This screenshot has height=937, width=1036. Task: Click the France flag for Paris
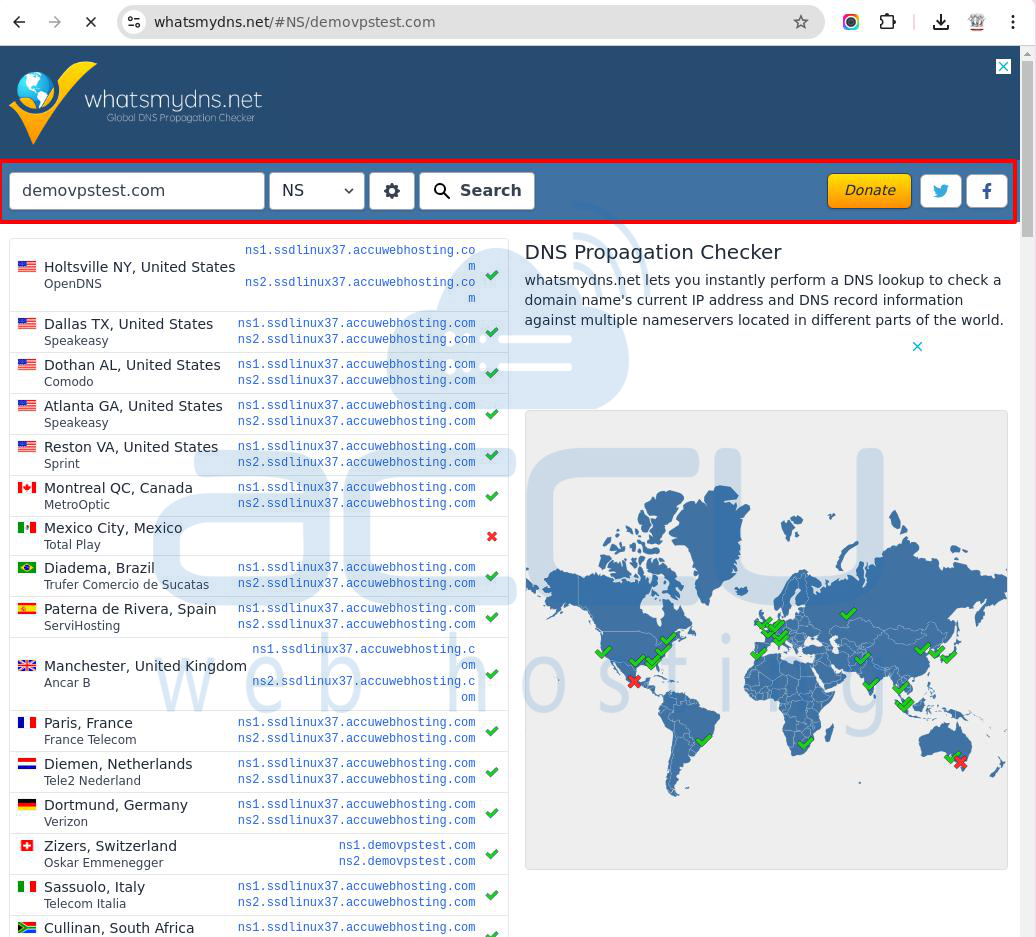(27, 722)
